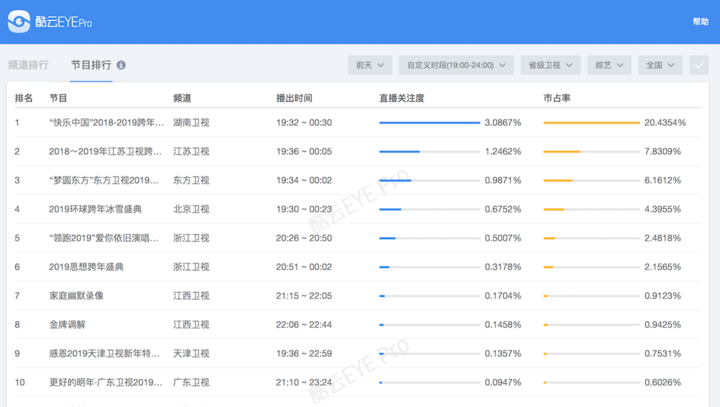
Task: Click airtime 20:26 ~ 20:50
Action: click(304, 238)
